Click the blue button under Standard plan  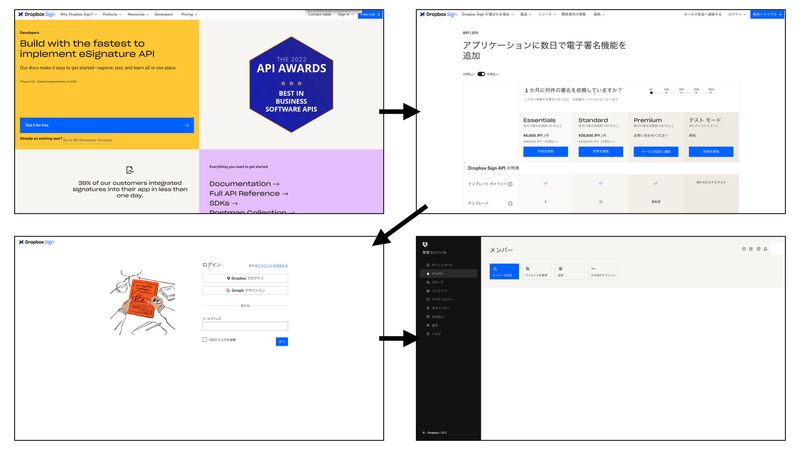coord(601,152)
